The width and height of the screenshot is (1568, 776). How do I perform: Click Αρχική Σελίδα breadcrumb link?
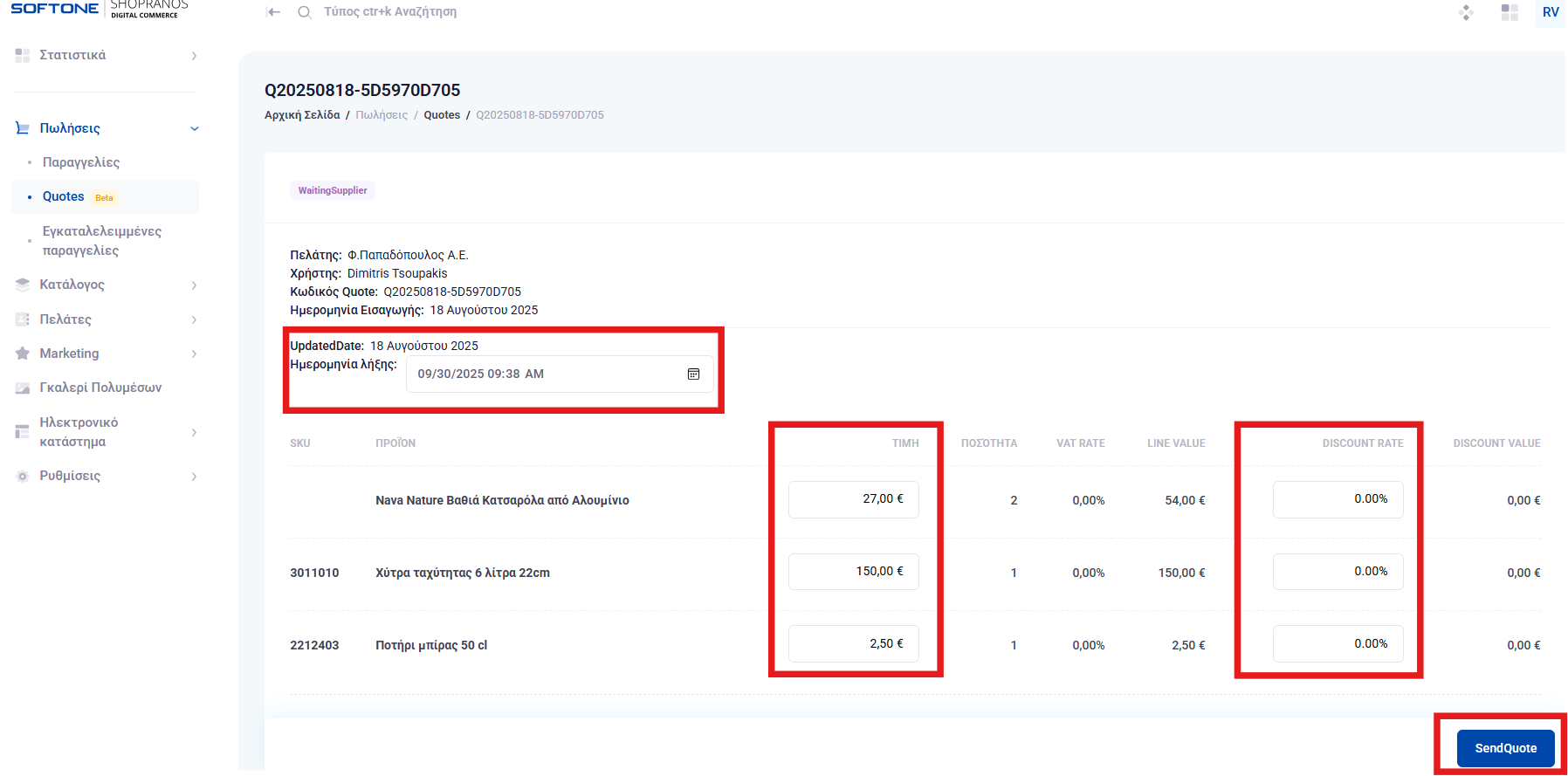tap(302, 115)
